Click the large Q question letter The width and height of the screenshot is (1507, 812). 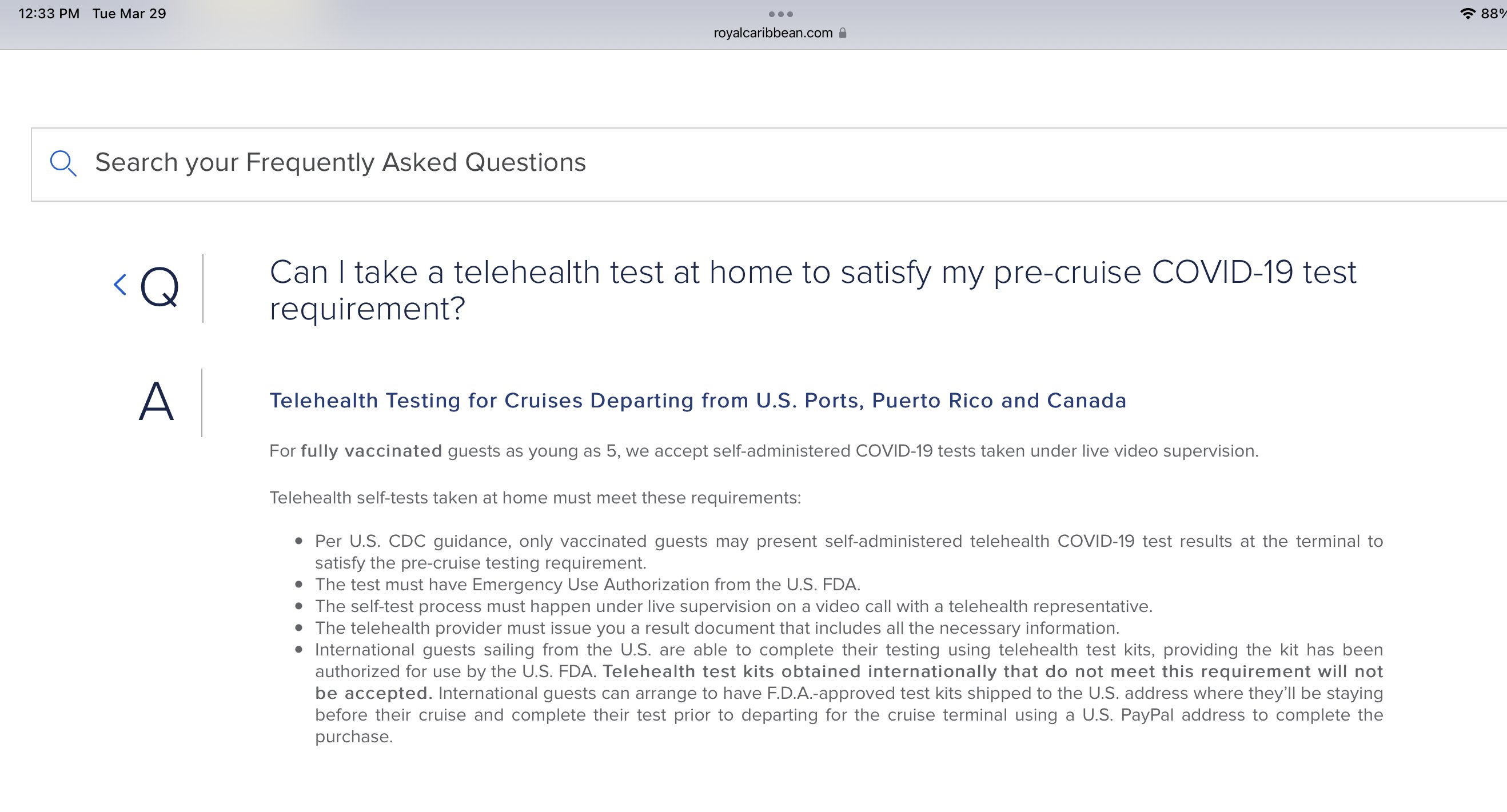[159, 286]
